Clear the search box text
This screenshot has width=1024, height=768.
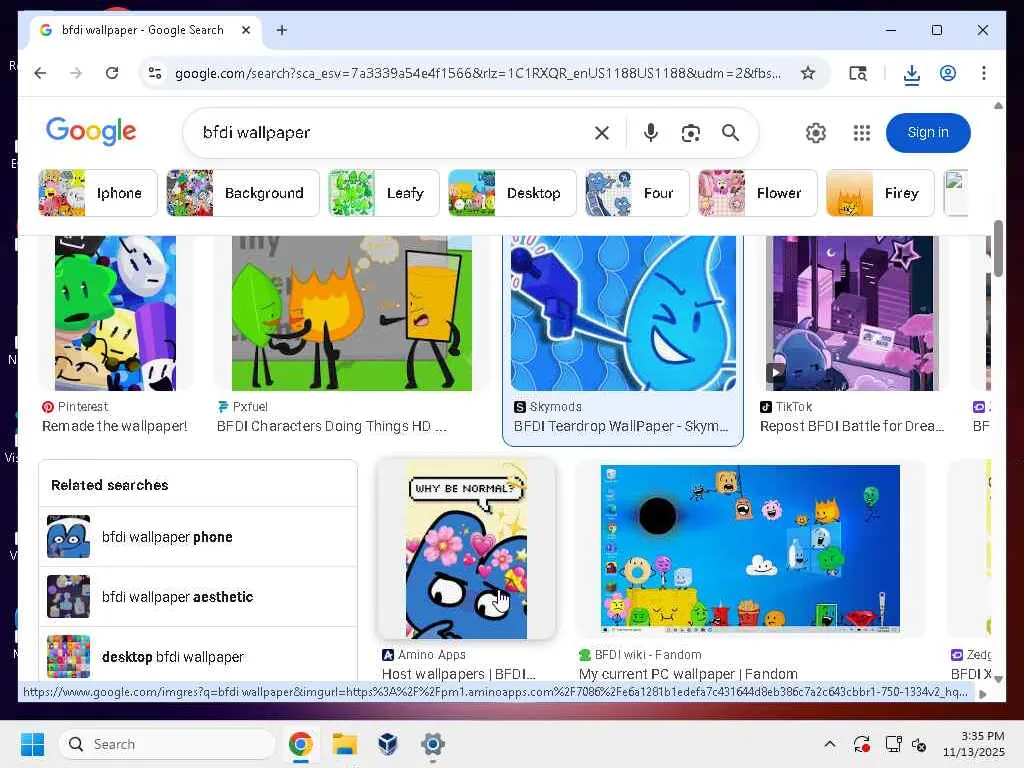pos(602,133)
